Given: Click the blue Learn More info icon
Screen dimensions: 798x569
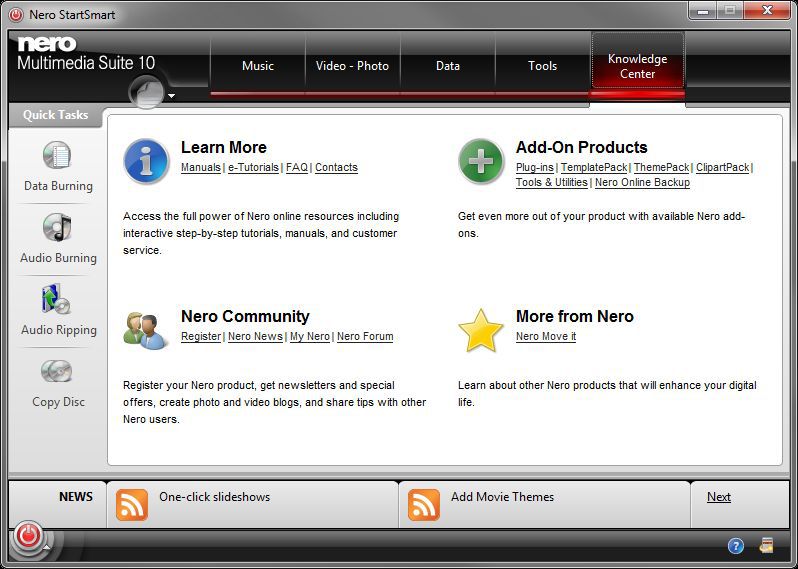Looking at the screenshot, I should pos(146,161).
